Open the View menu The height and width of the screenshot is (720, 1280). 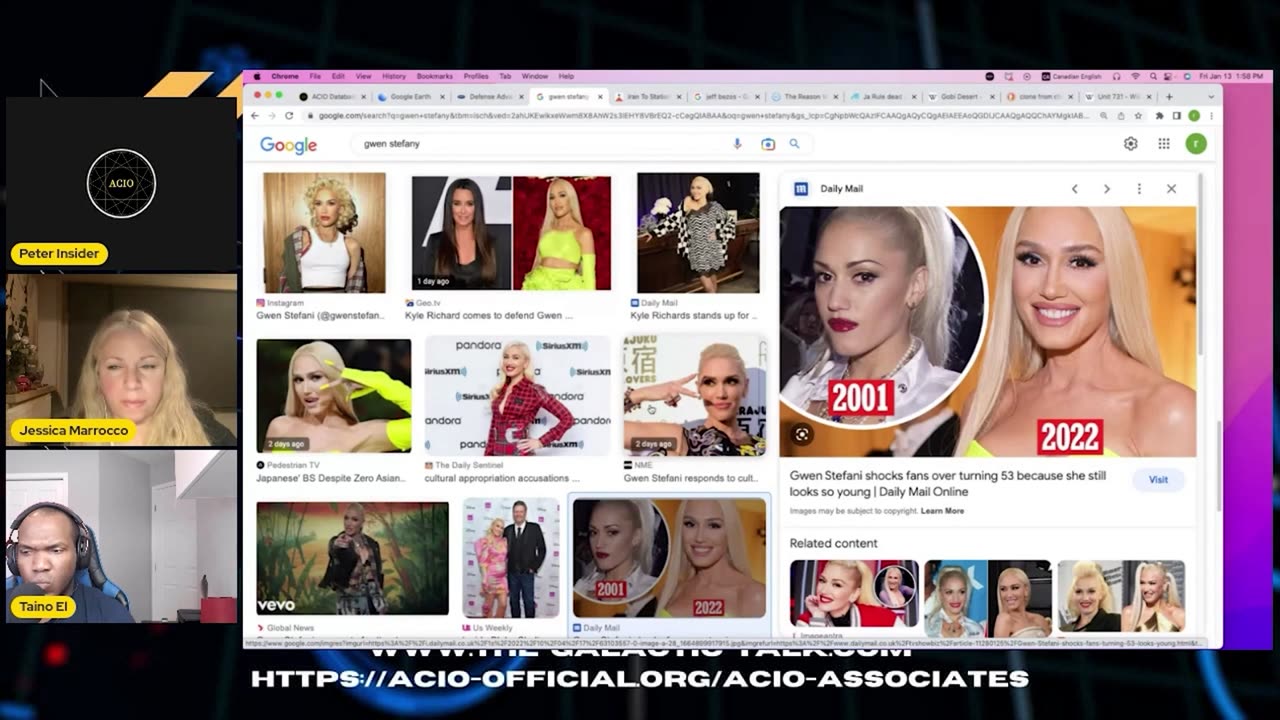pos(363,76)
